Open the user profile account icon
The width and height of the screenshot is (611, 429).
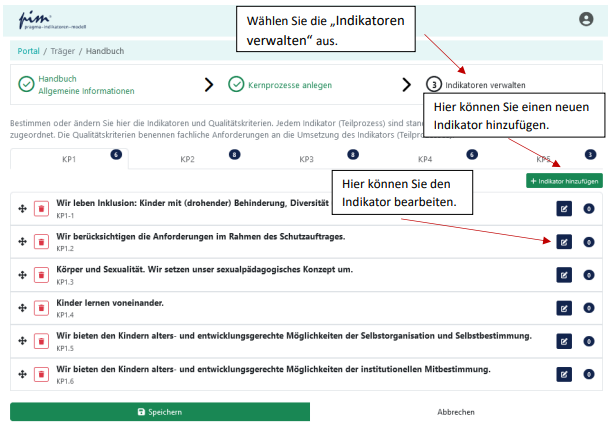586,19
